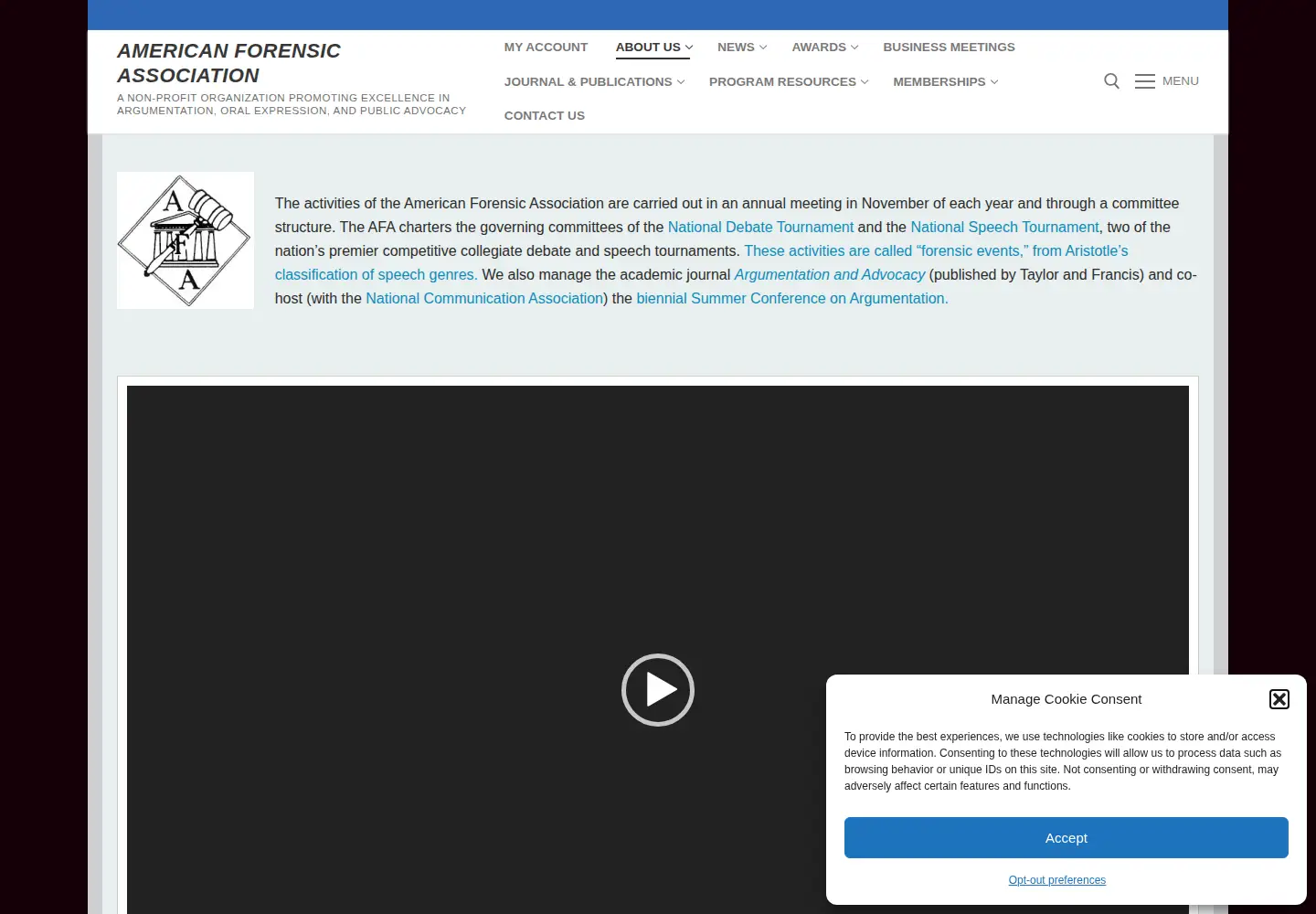Click the site tagline about argumentation and advocacy
This screenshot has width=1316, height=914.
(292, 104)
